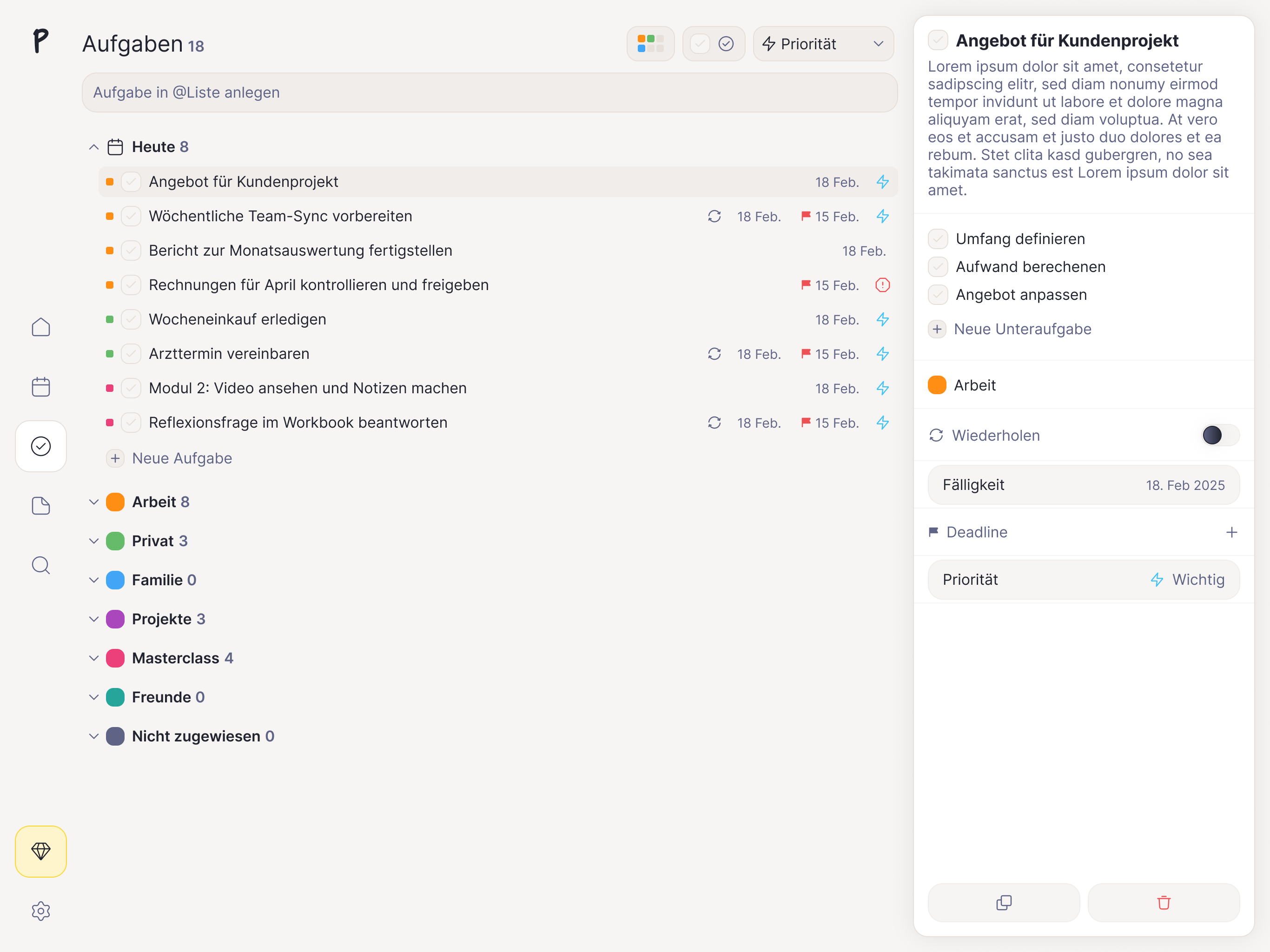Click the Aufgabe in @Liste anlegen field
This screenshot has height=952, width=1270.
click(x=489, y=93)
